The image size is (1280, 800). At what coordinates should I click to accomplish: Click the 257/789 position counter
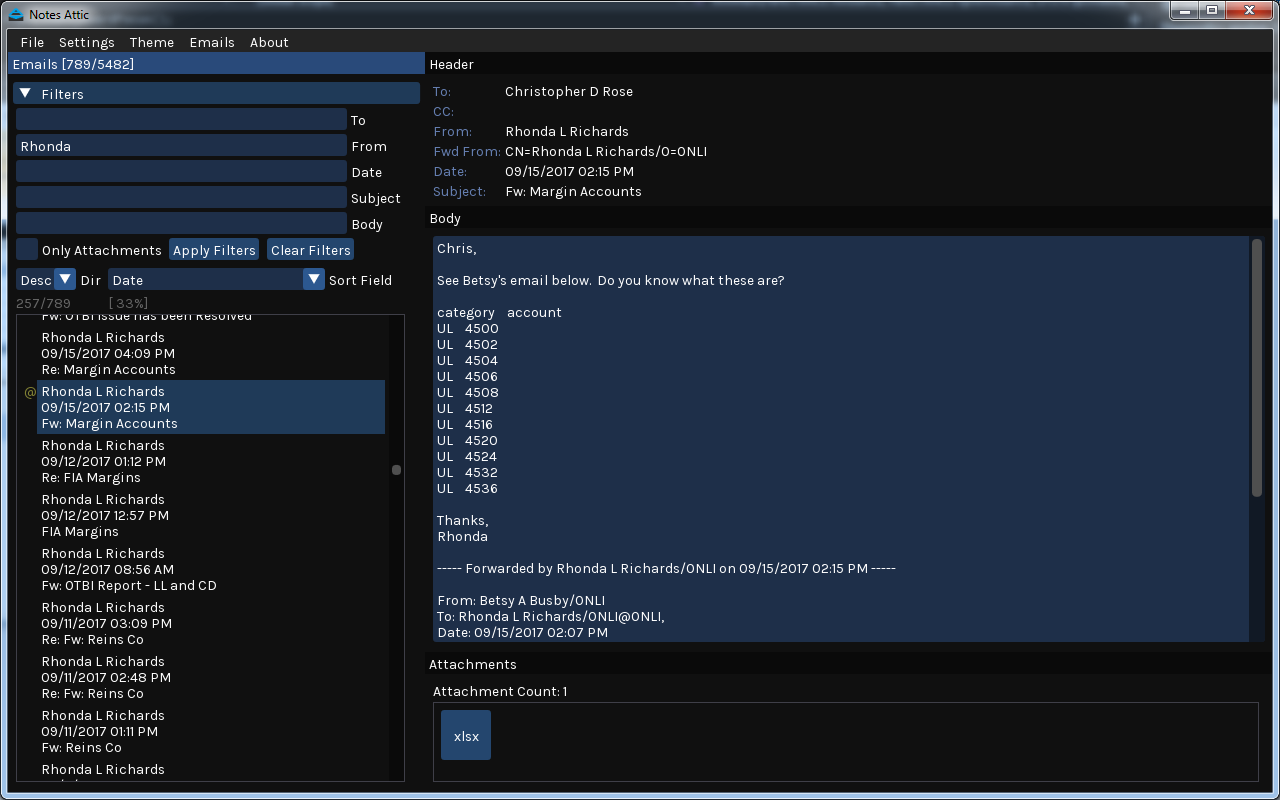pyautogui.click(x=44, y=303)
